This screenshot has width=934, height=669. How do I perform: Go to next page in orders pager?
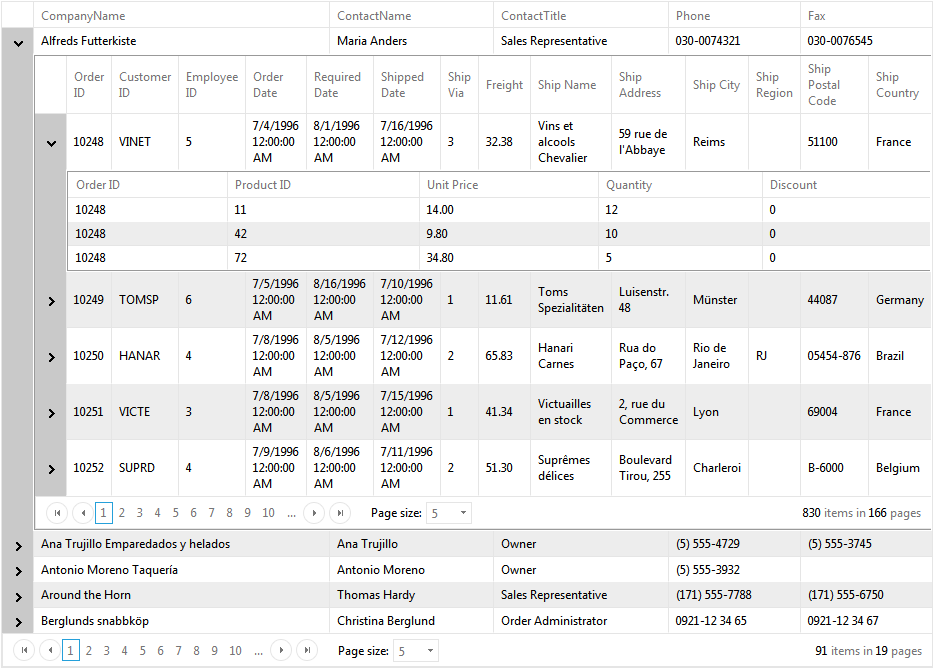[x=314, y=513]
